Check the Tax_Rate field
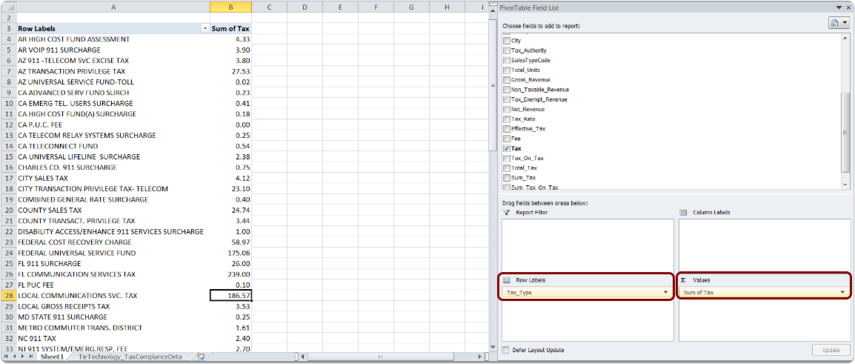Screen dimensions: 855x364 [507, 119]
